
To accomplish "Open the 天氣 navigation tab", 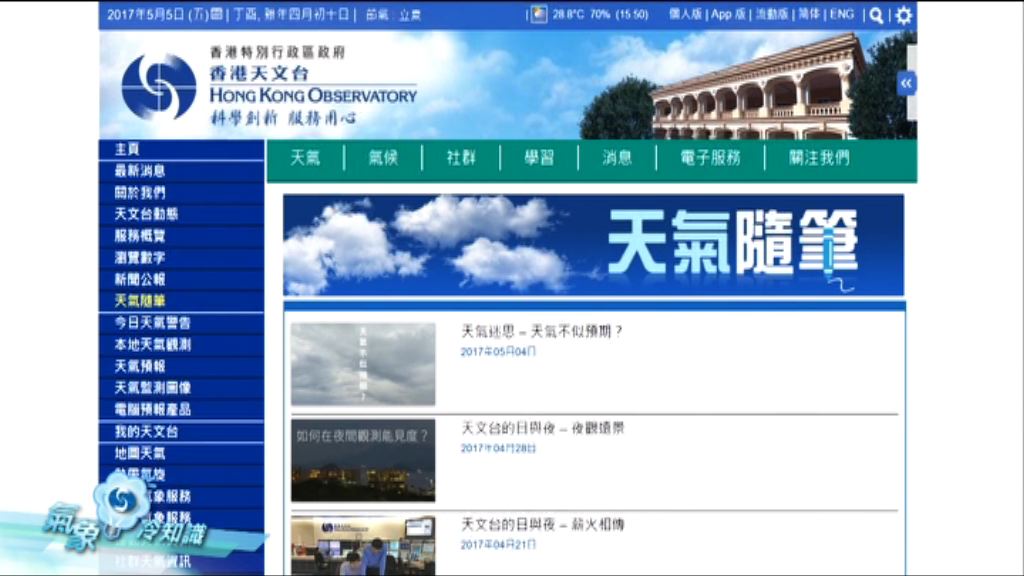I will (306, 158).
